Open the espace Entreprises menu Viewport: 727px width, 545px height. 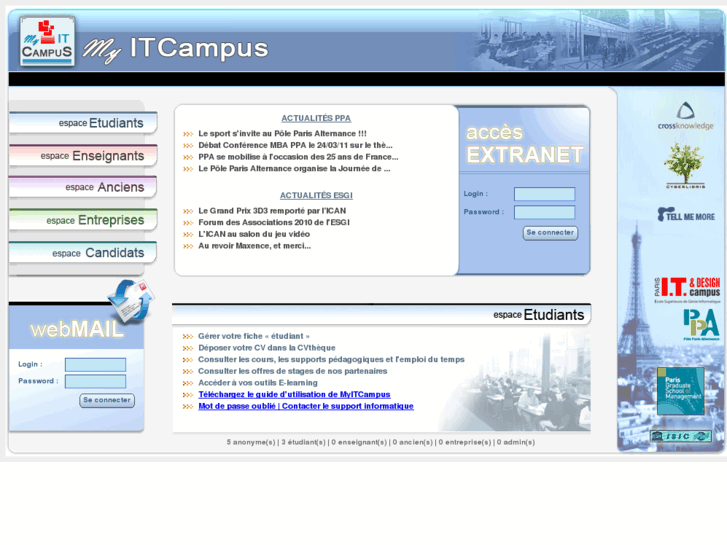pyautogui.click(x=83, y=220)
